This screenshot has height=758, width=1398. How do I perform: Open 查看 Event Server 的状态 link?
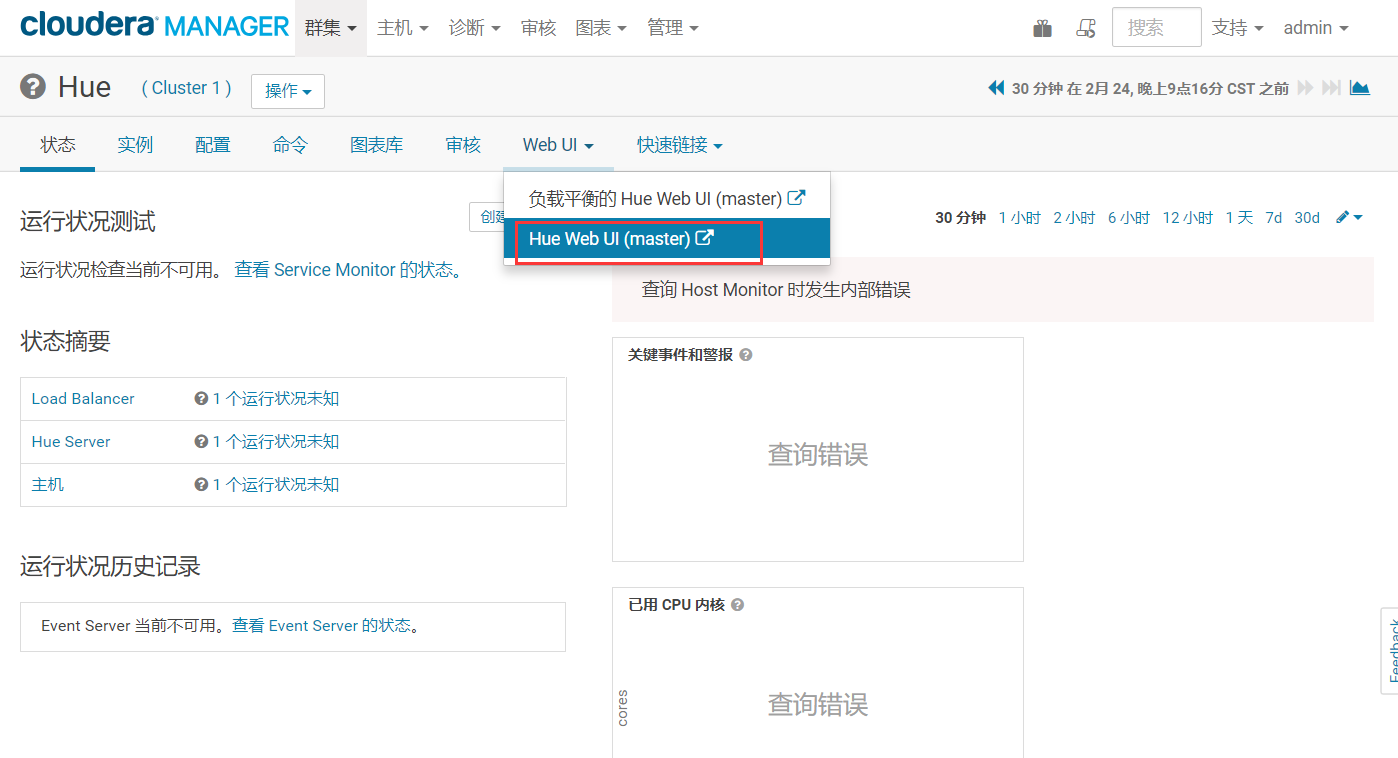click(x=322, y=625)
